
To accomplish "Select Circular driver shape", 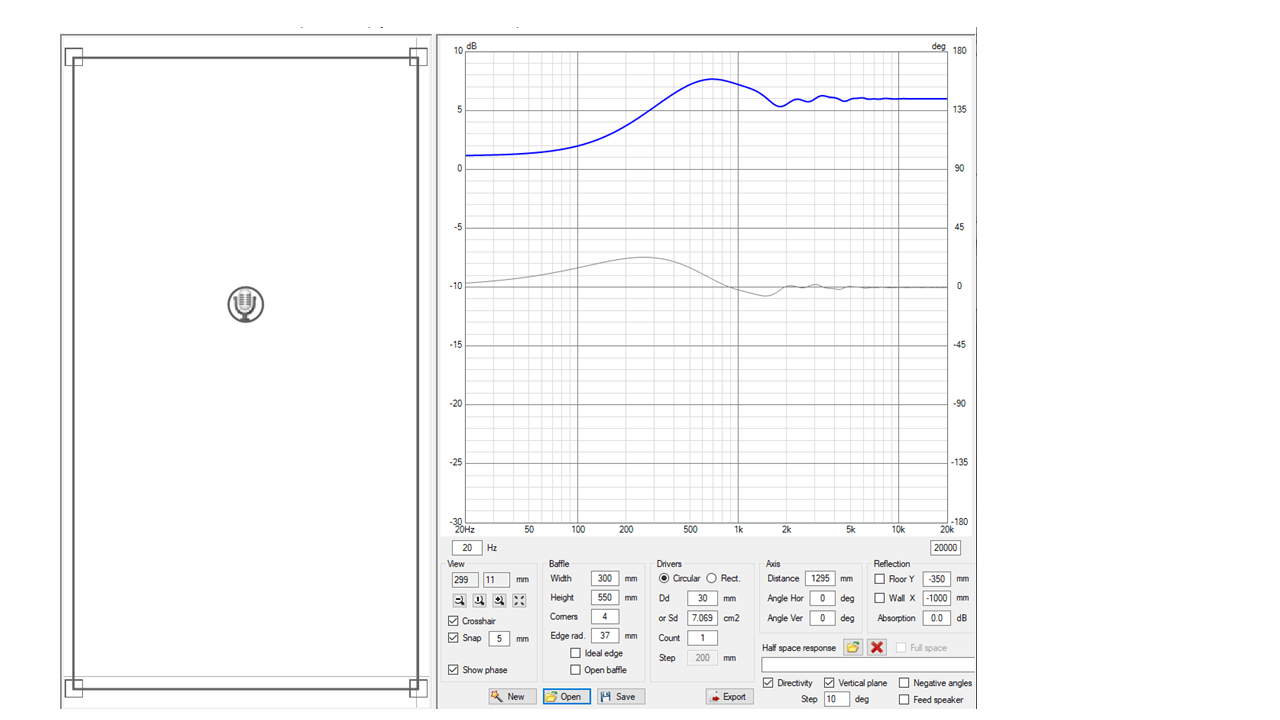I will [x=664, y=578].
